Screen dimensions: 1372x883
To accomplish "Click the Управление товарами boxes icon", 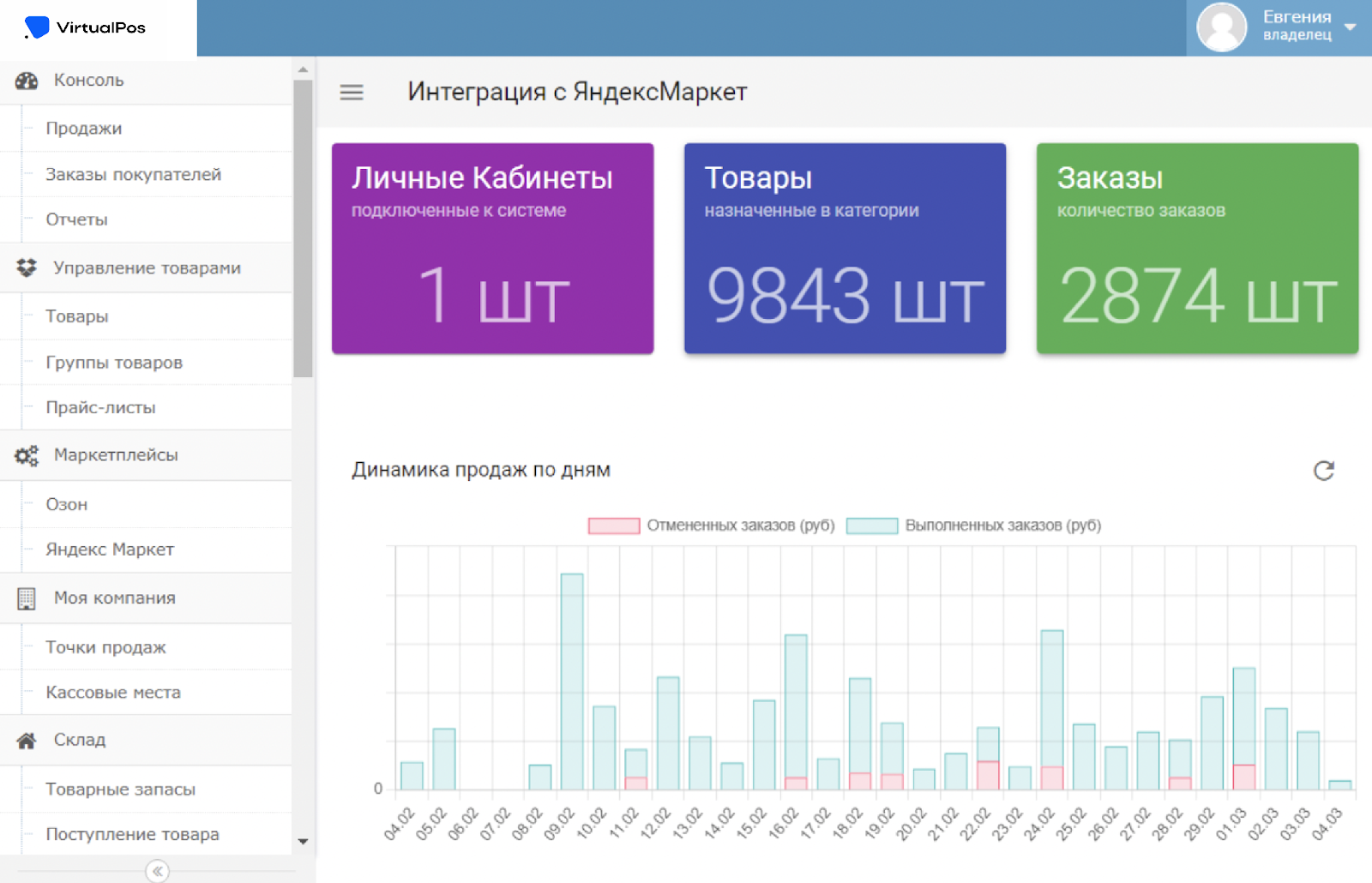I will pos(27,268).
